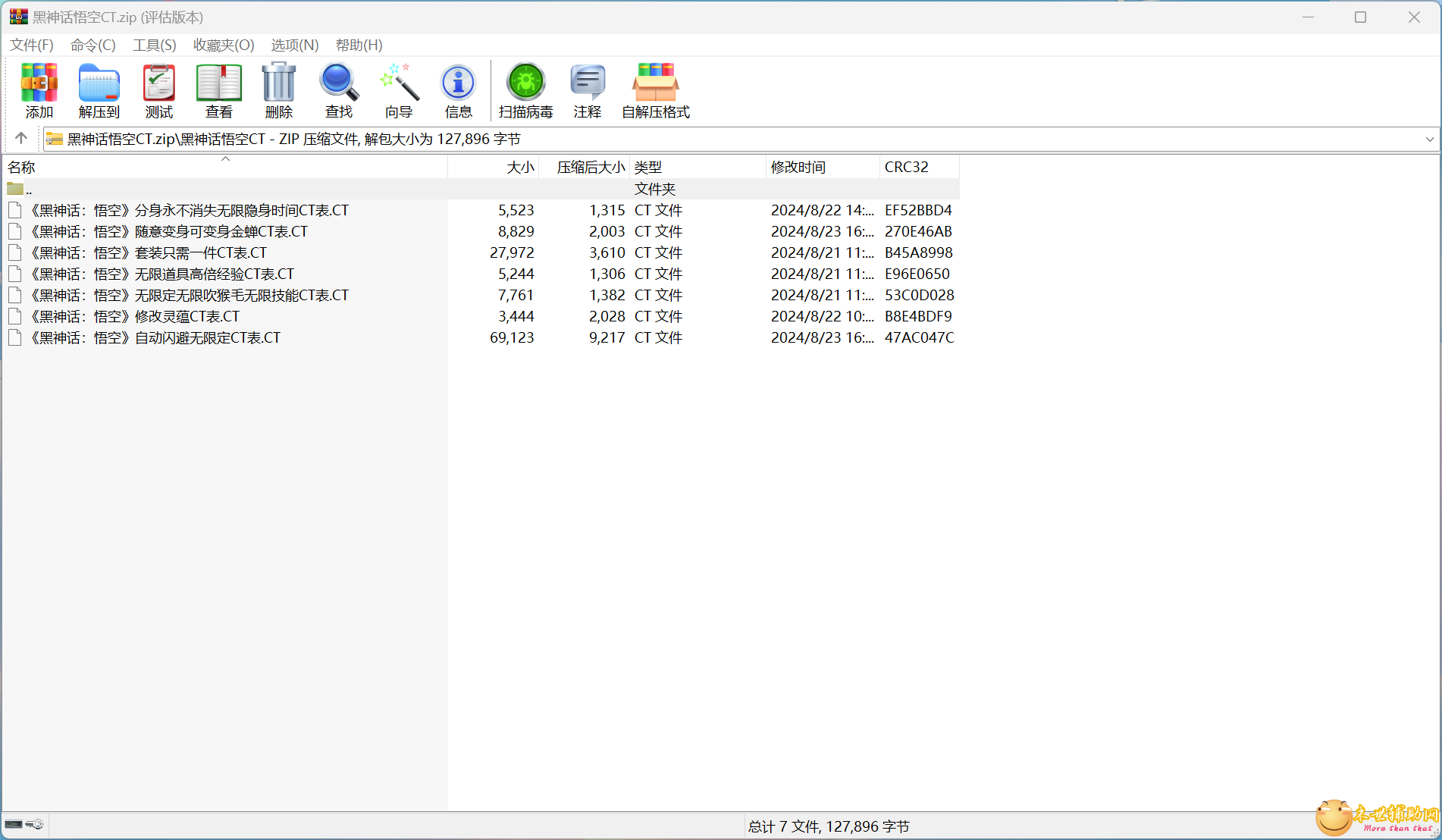1442x840 pixels.
Task: Click CRC32 value EF52BBD4
Action: [x=918, y=210]
